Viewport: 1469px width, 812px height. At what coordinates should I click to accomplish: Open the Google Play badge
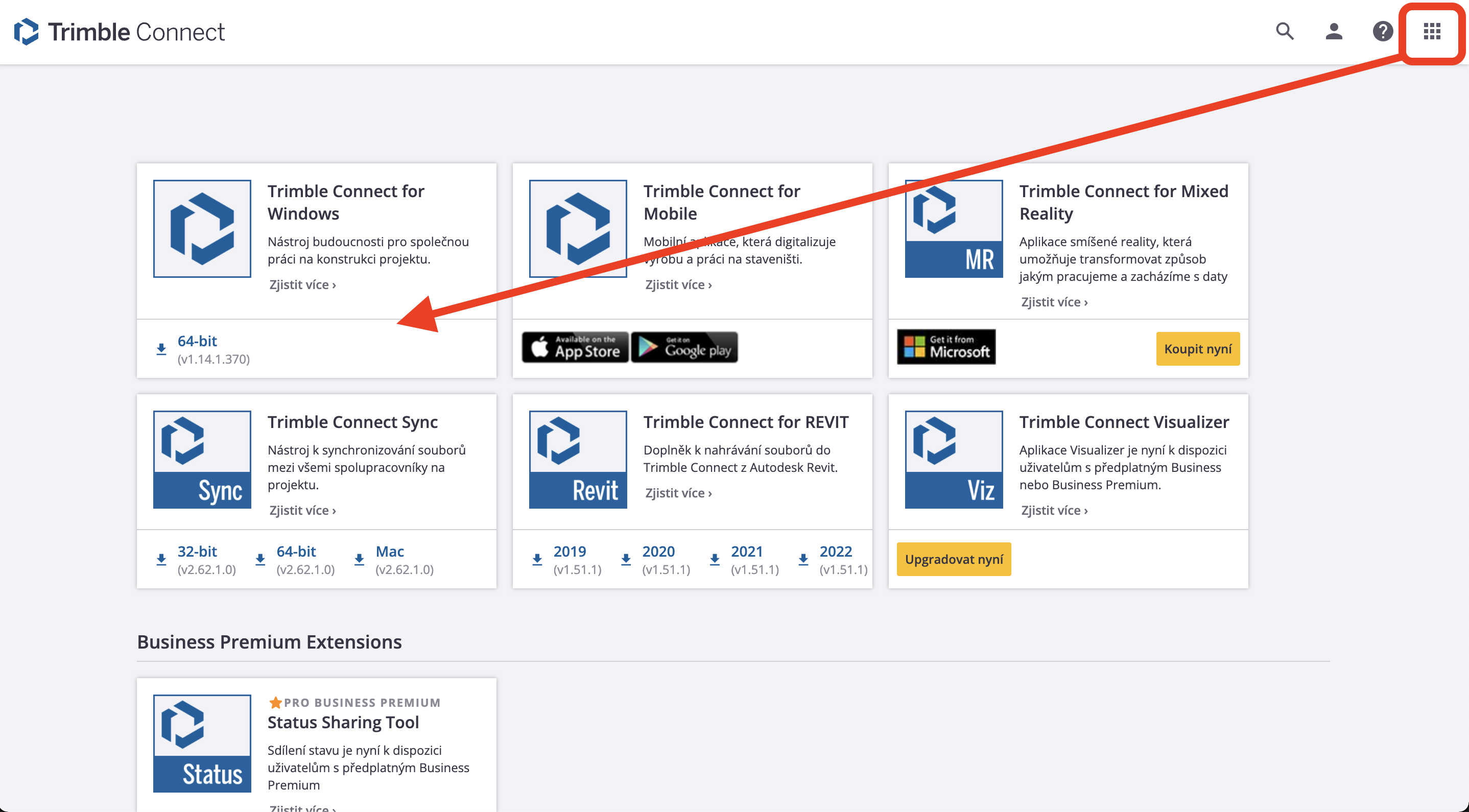pos(684,347)
